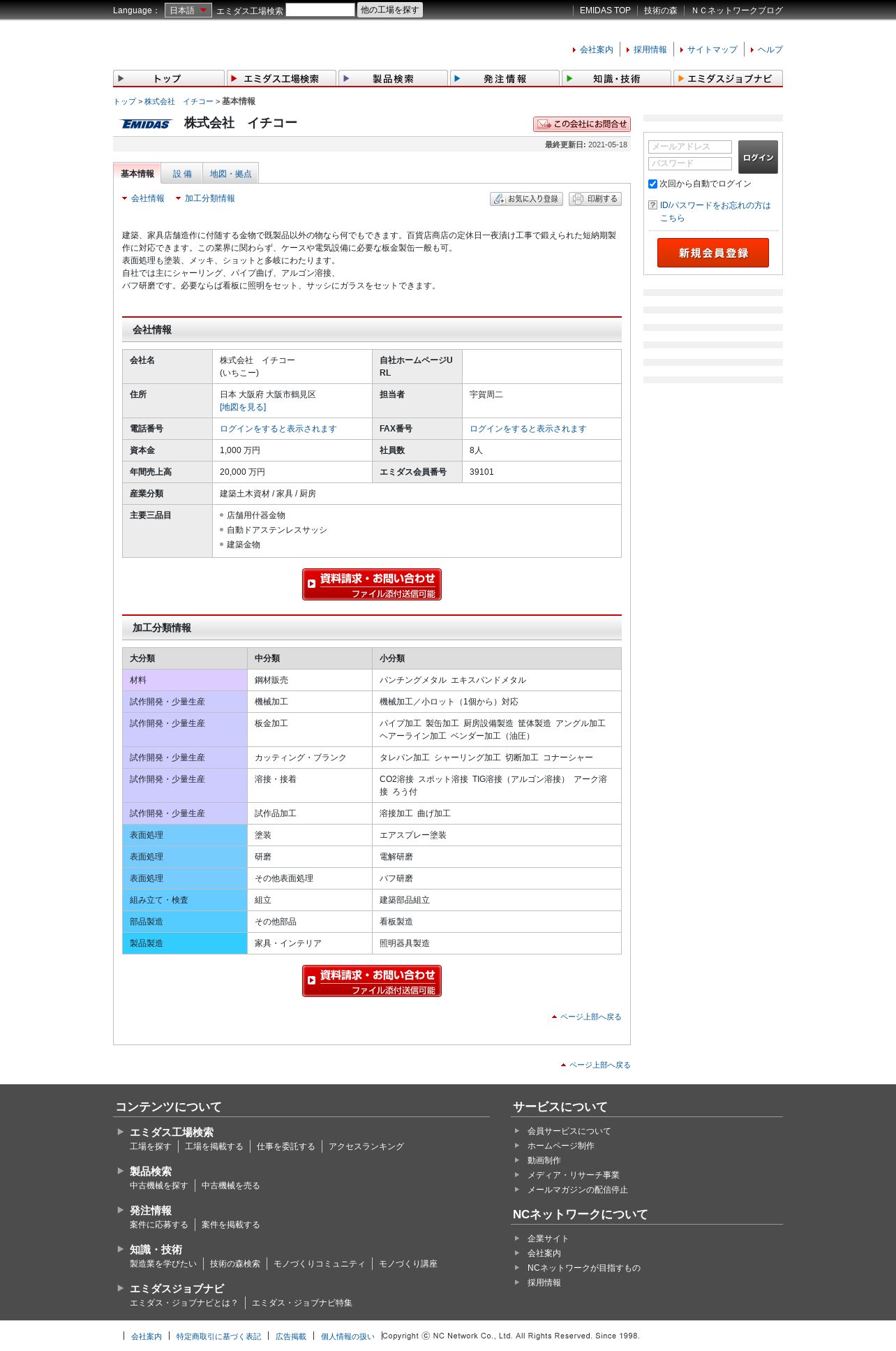The image size is (896, 1351).
Task: Select the エミダスジョブナビ navigation tab
Action: point(728,78)
